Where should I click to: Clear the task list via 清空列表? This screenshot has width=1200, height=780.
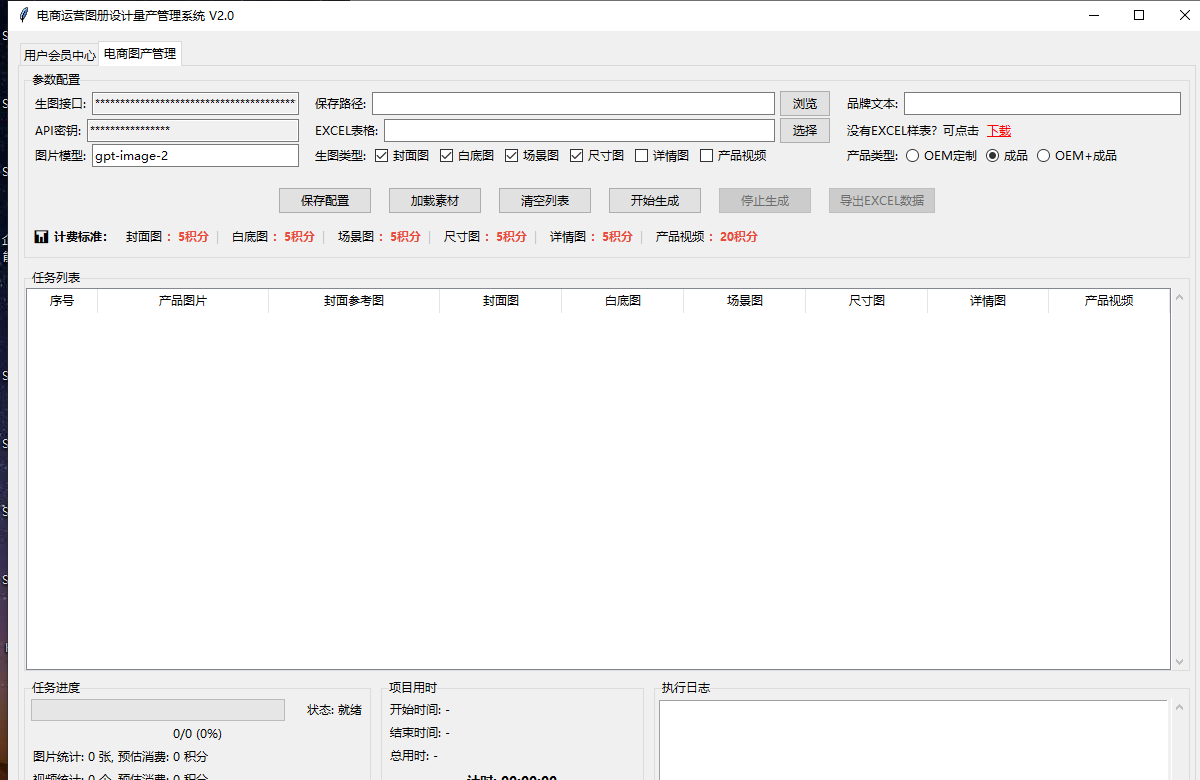(545, 201)
